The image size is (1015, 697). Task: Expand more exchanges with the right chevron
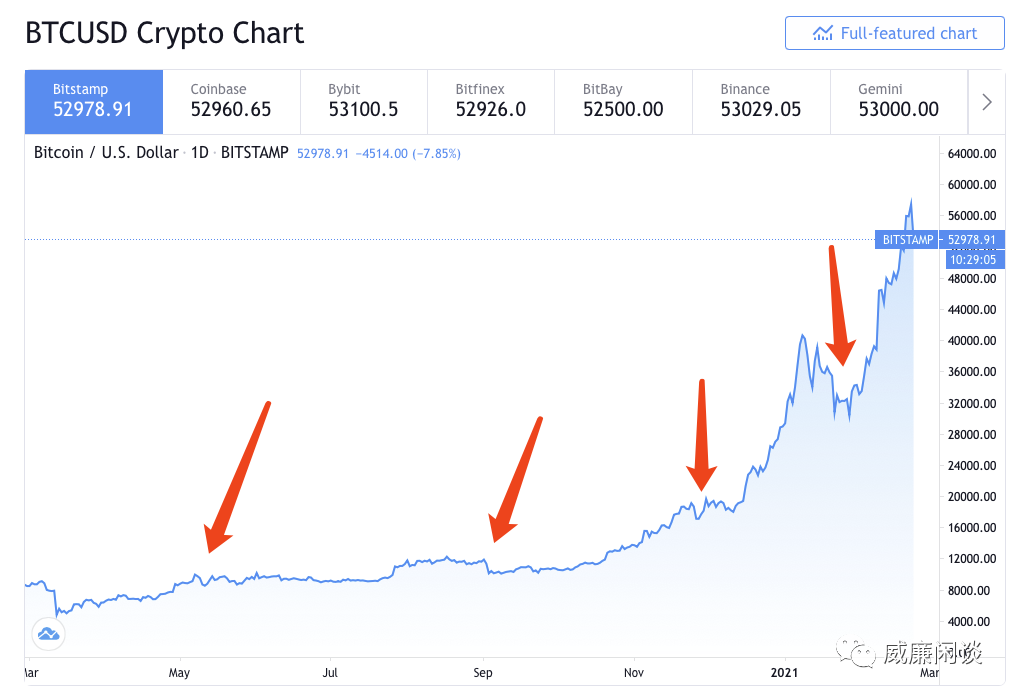[x=987, y=102]
